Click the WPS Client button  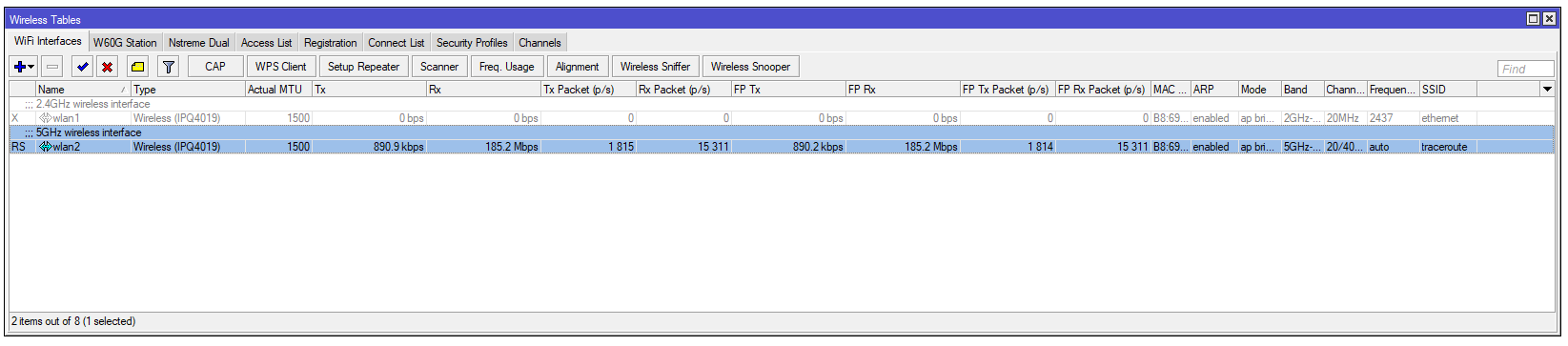pos(281,67)
